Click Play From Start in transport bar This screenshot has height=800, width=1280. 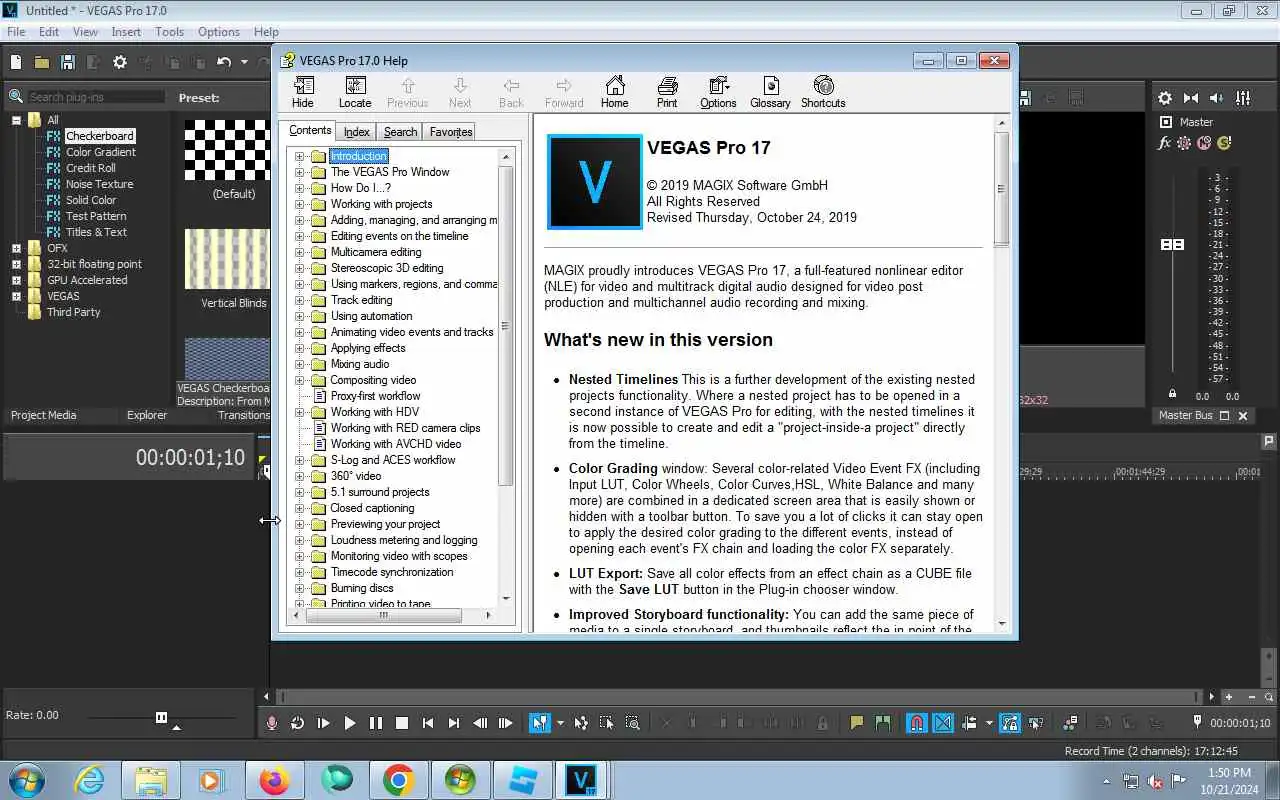click(x=323, y=723)
